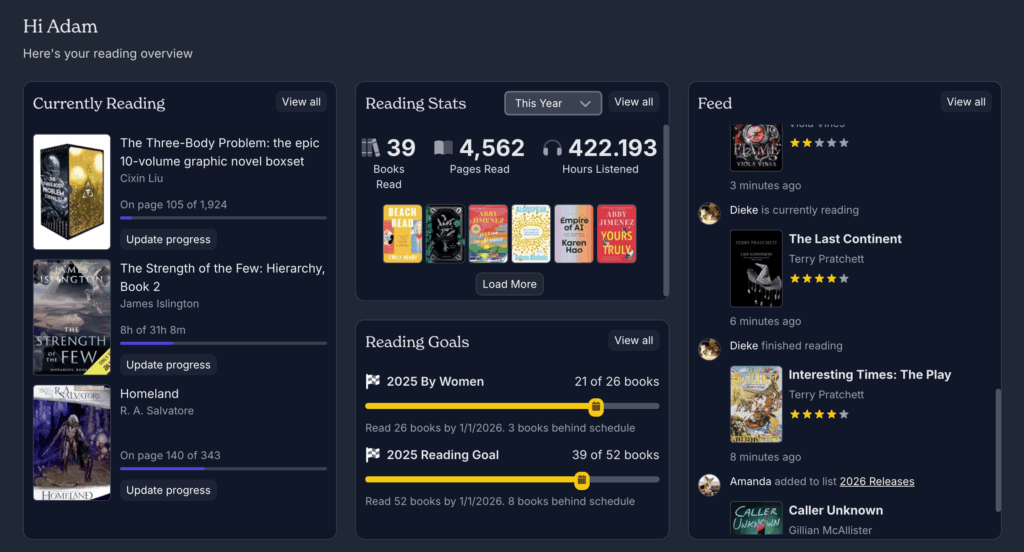The width and height of the screenshot is (1024, 552).
Task: Open View all in the Feed panel
Action: click(x=966, y=102)
